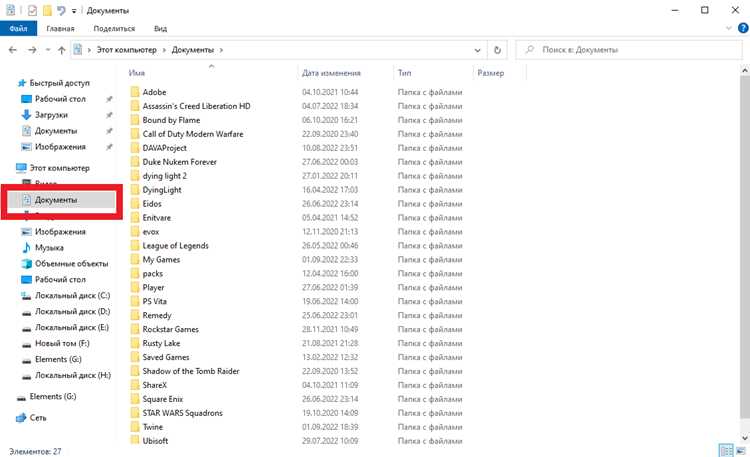
Task: Expand the chevron after Этот компьютер in path
Action: pyautogui.click(x=164, y=50)
